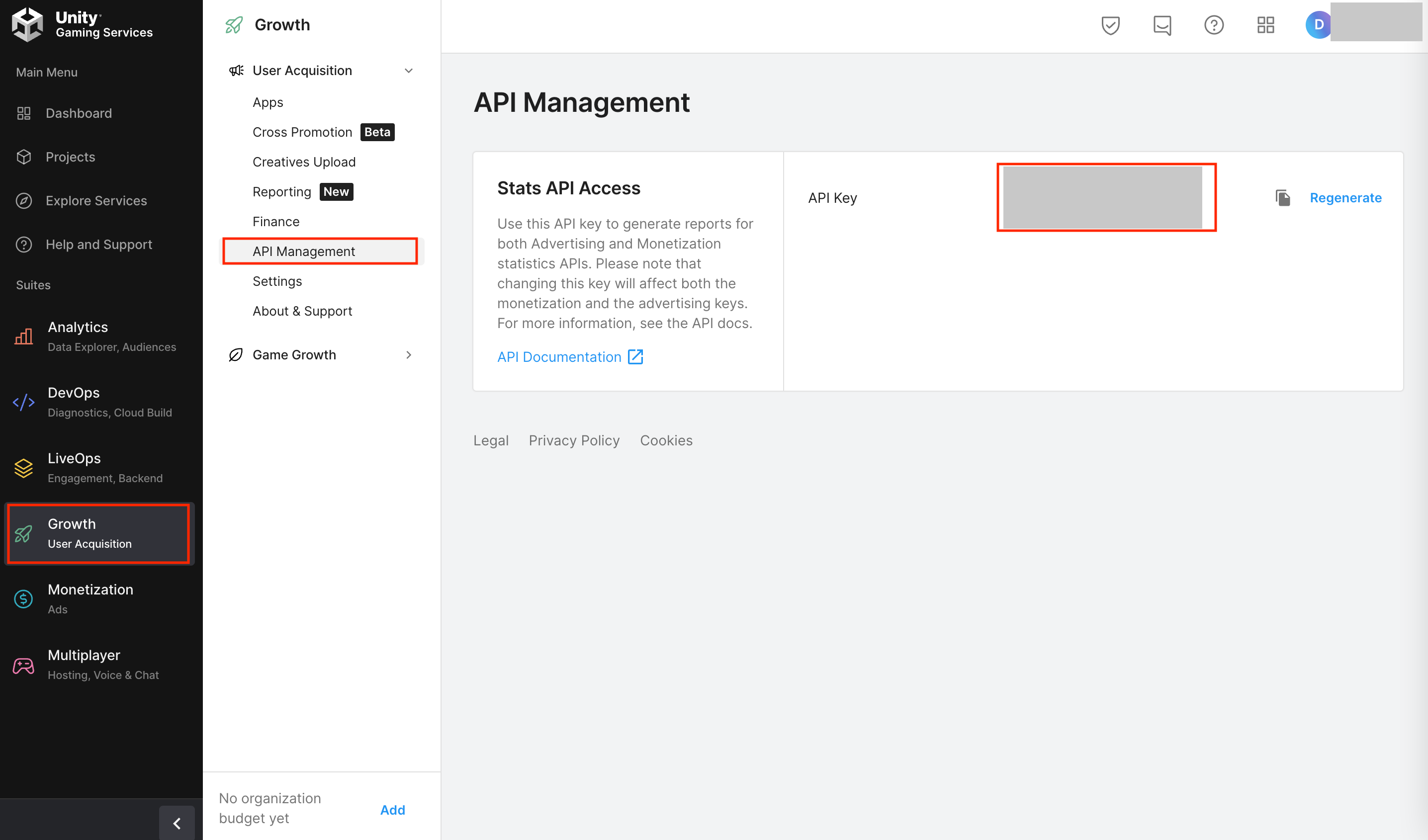Click the Multiplayer gamepad icon
Viewport: 1428px width, 840px height.
(24, 665)
